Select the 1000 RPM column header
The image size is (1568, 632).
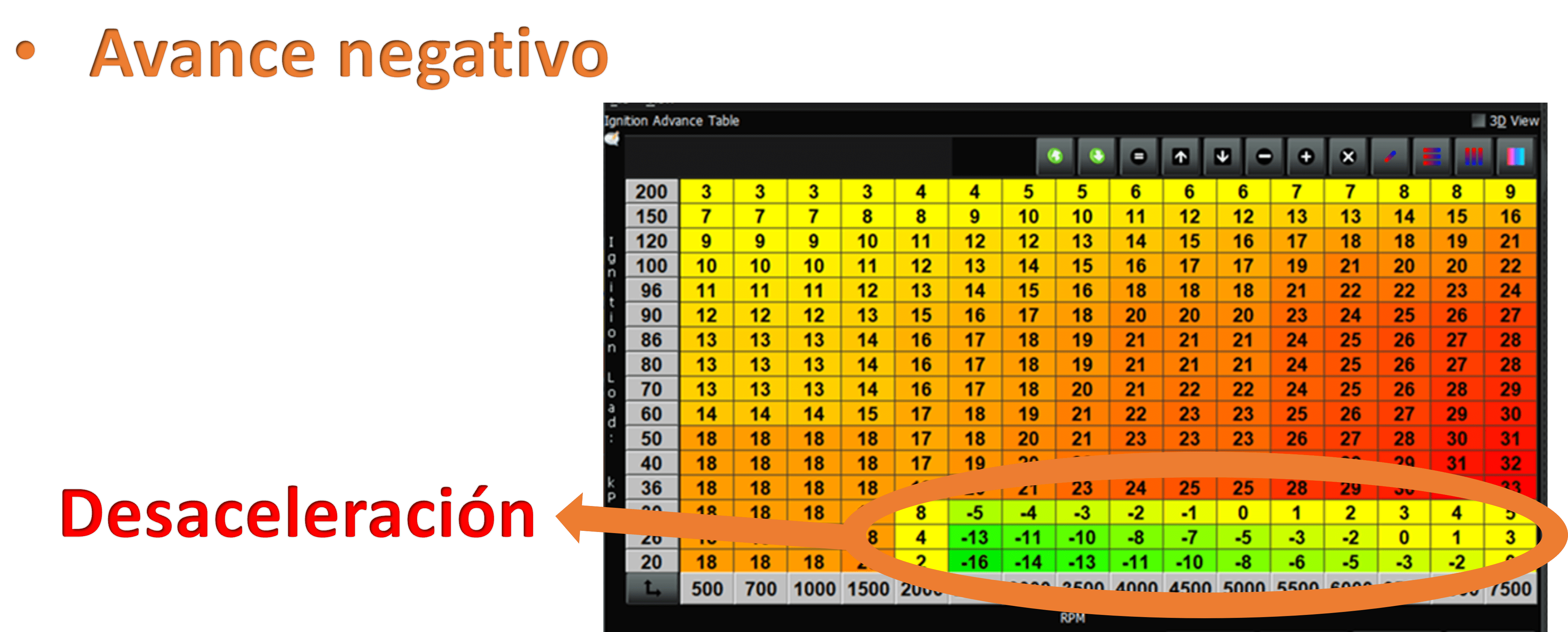pos(814,589)
